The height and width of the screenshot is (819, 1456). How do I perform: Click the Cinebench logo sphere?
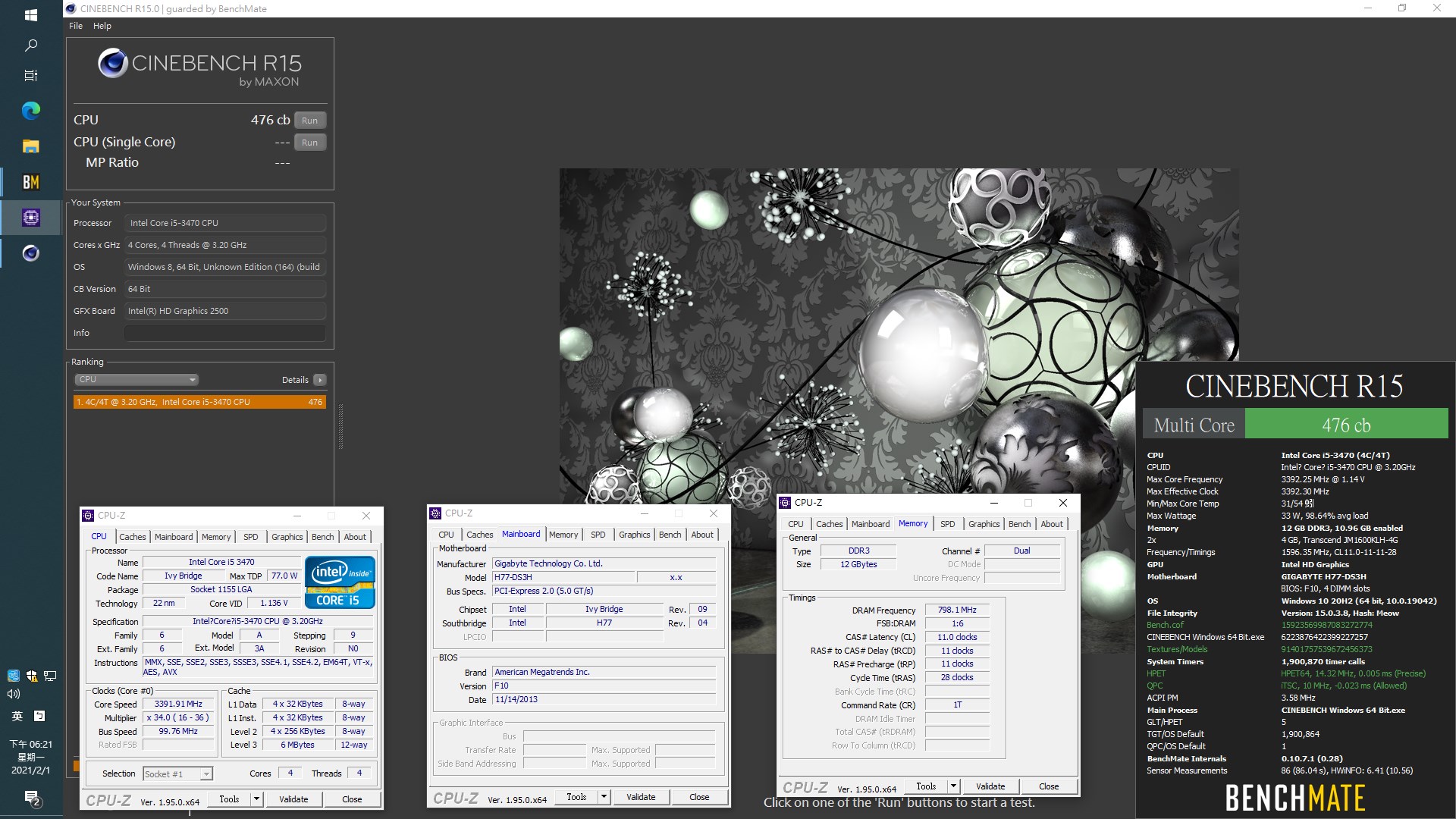click(112, 63)
